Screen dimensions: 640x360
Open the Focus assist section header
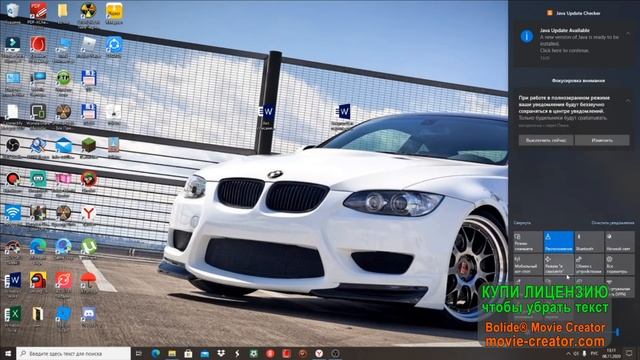coord(578,81)
